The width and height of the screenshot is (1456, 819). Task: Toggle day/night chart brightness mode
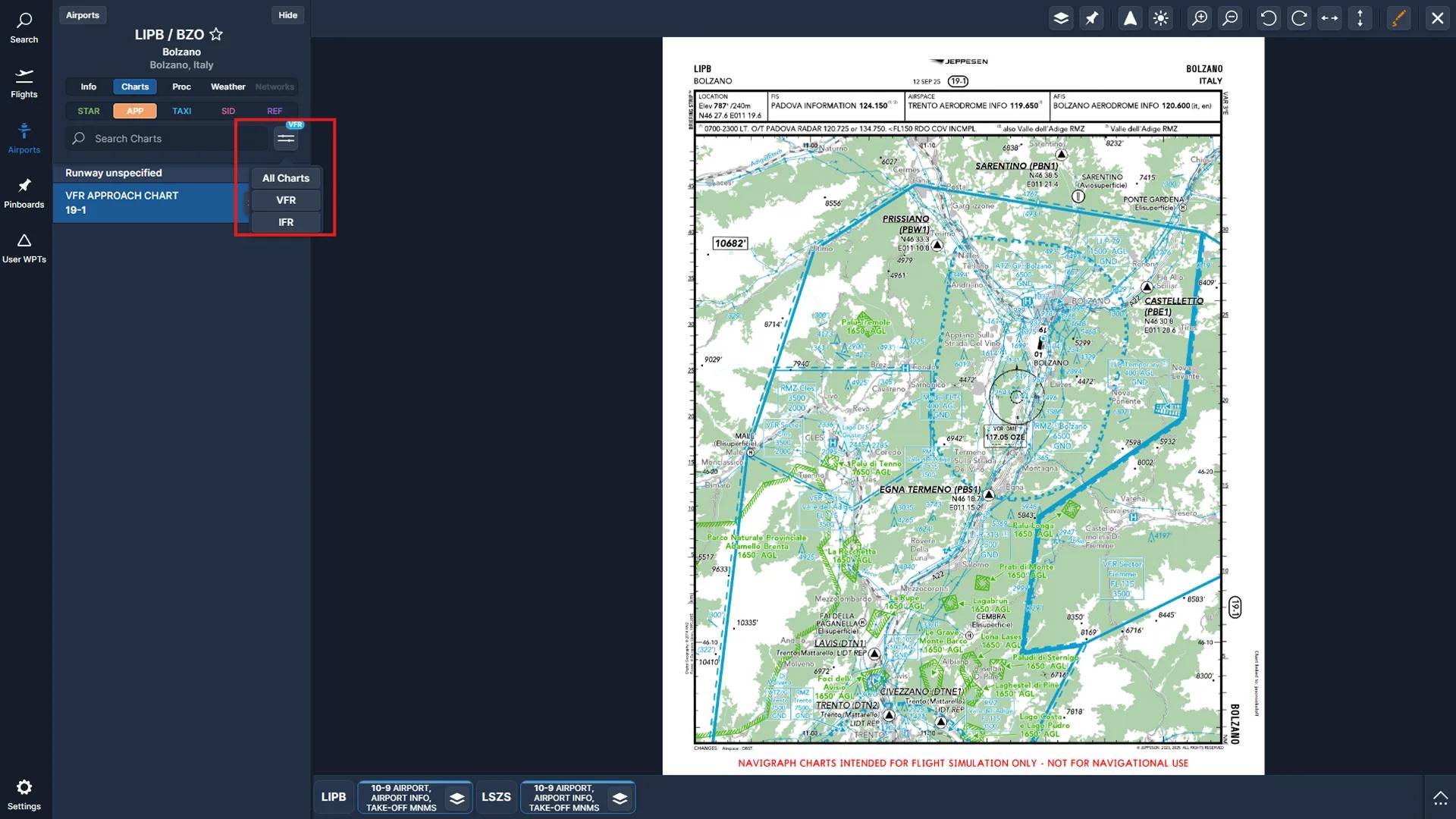[1160, 17]
